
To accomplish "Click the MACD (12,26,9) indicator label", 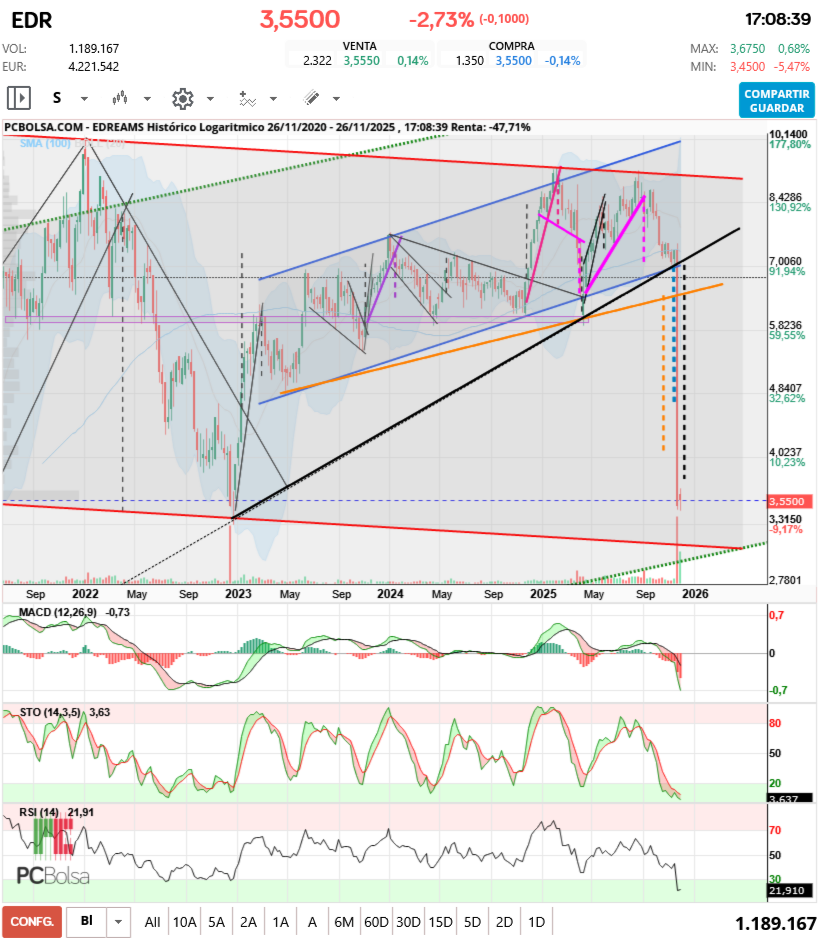I will tap(58, 611).
